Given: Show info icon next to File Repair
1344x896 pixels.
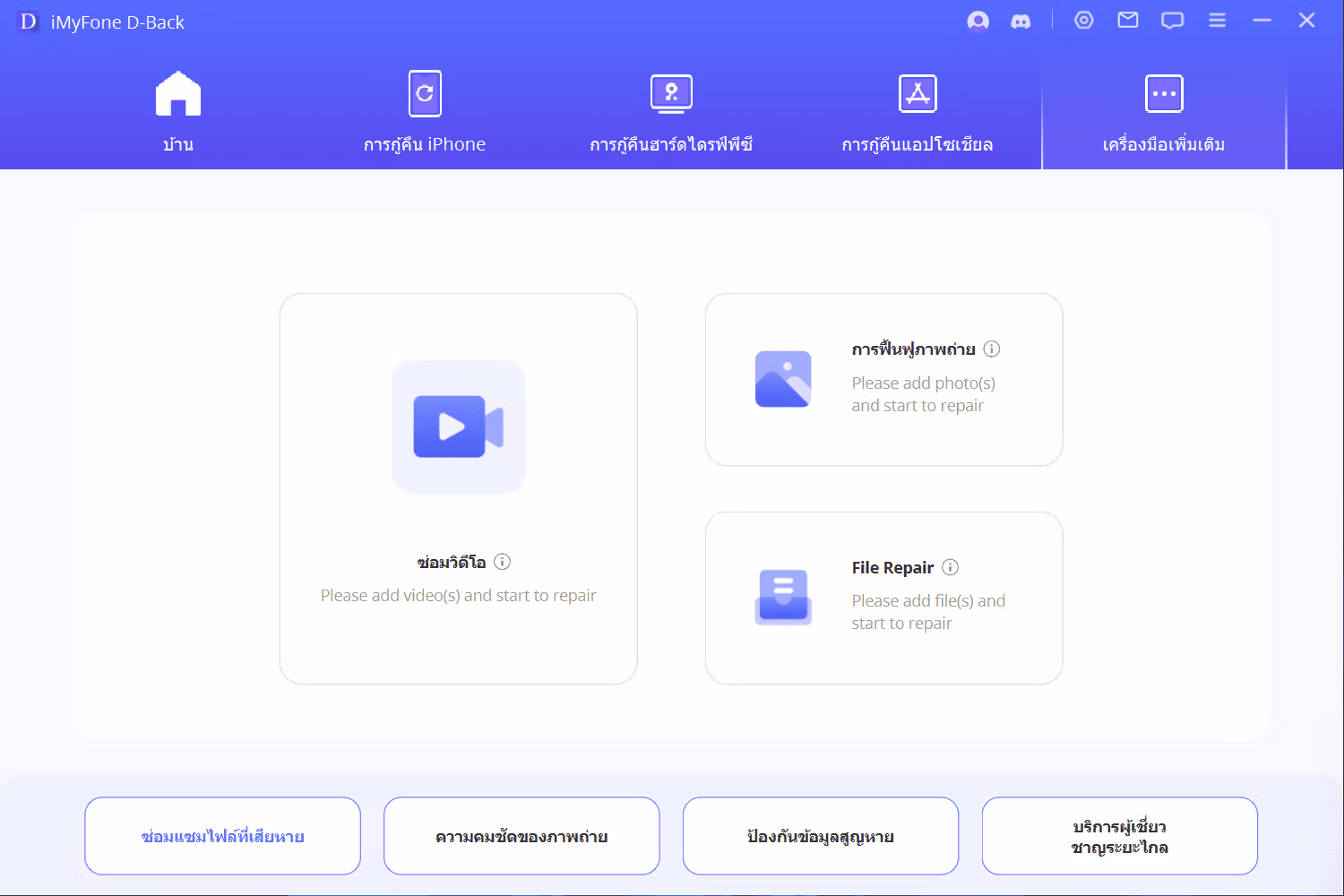Looking at the screenshot, I should 951,567.
